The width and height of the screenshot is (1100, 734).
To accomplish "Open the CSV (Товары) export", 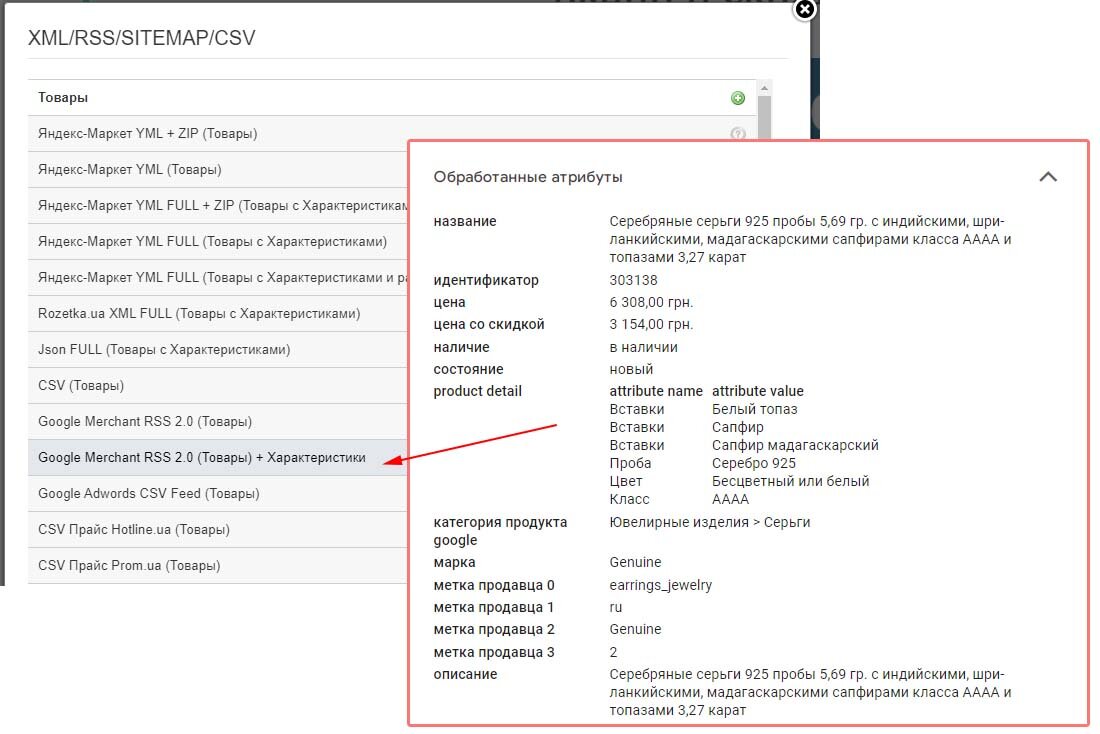I will click(81, 386).
